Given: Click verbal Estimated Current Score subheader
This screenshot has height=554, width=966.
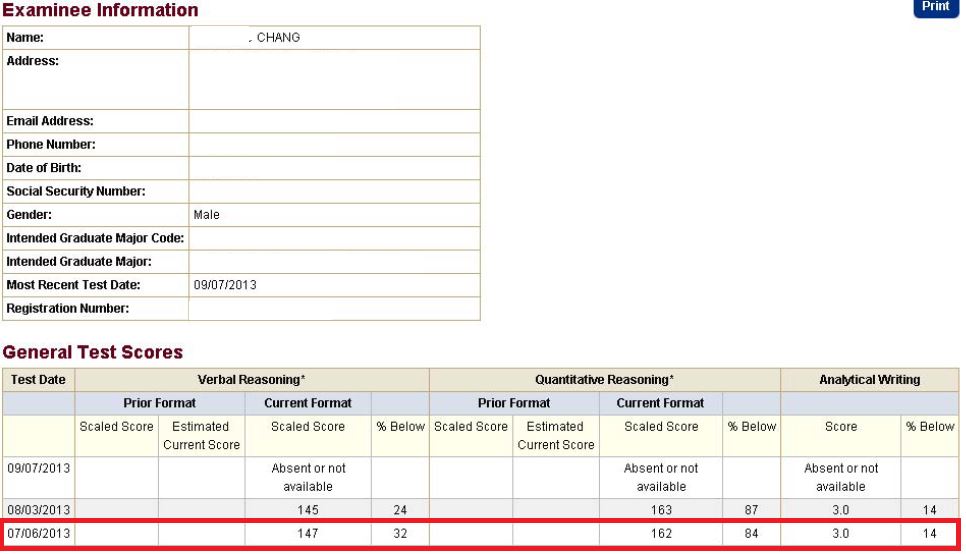Looking at the screenshot, I should click(x=201, y=436).
